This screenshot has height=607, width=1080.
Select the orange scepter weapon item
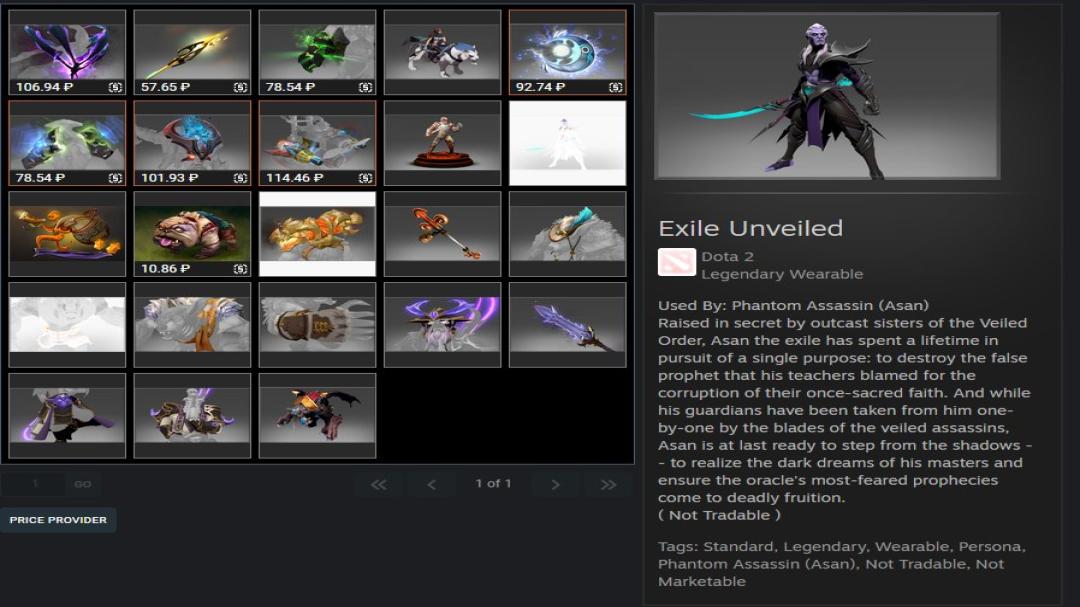click(442, 234)
